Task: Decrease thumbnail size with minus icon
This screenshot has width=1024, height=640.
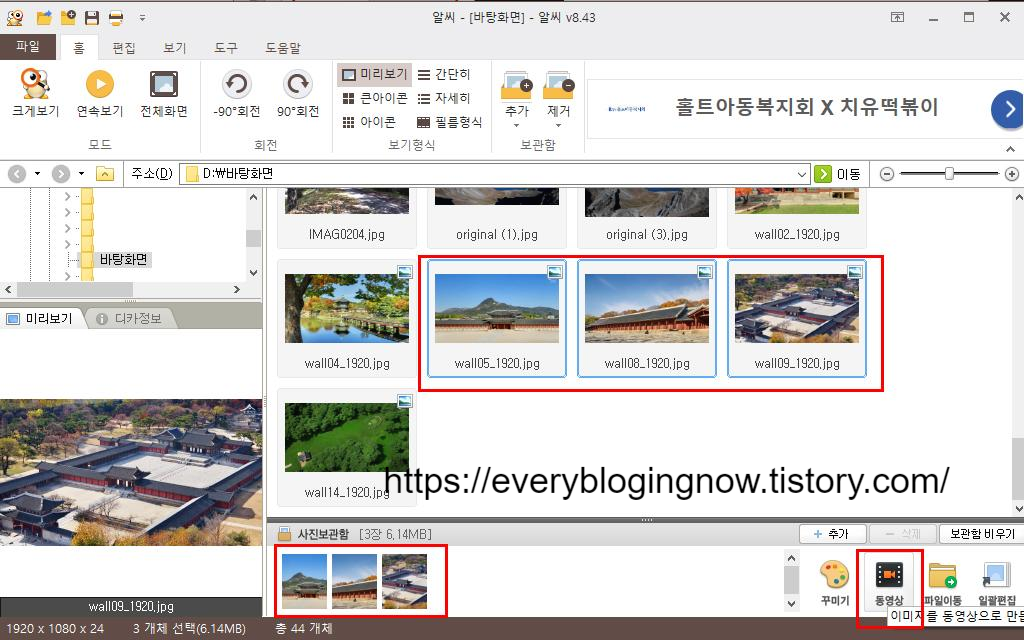Action: coord(886,174)
